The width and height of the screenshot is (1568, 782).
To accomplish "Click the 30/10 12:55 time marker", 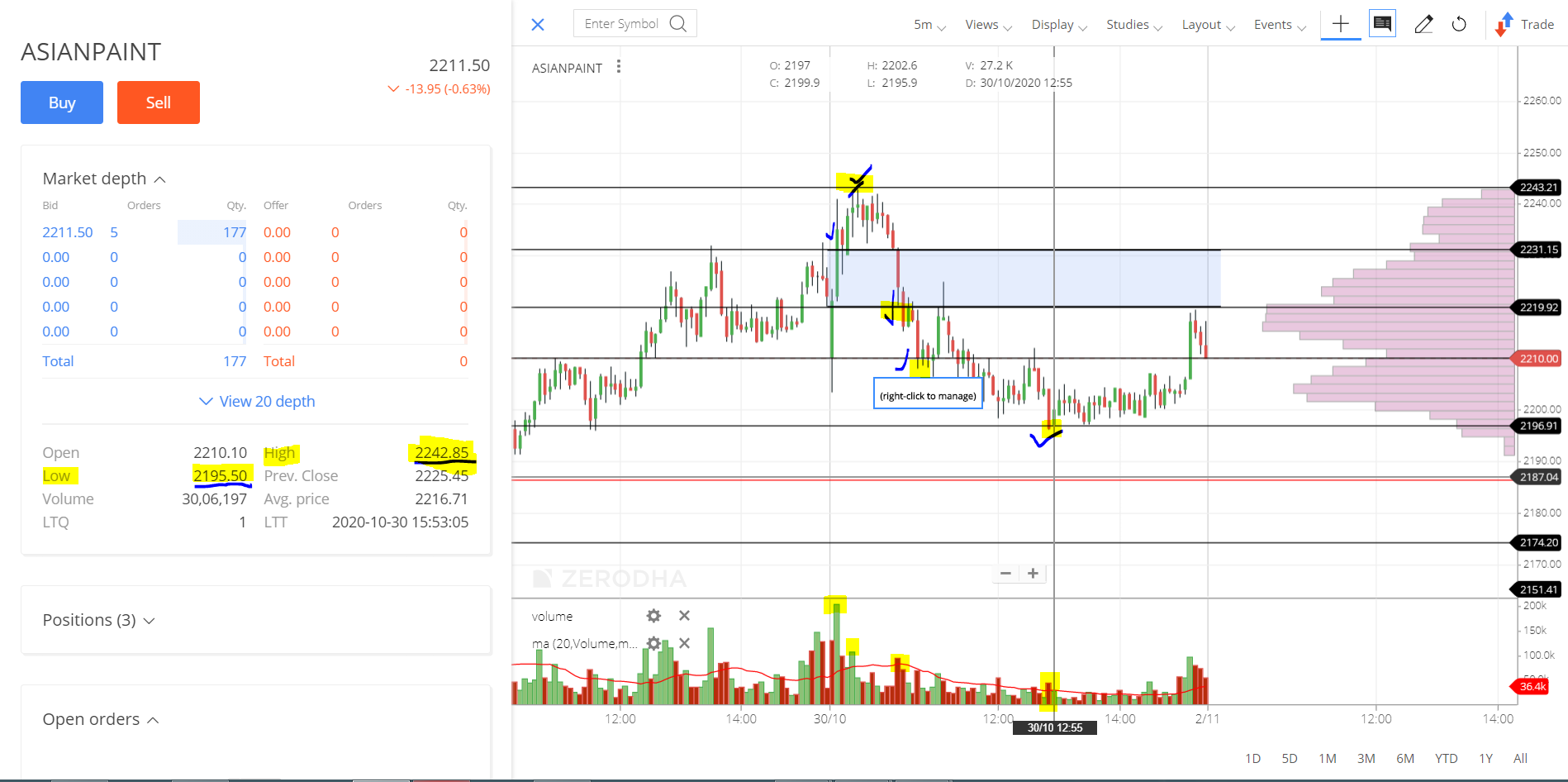I will coord(1054,727).
